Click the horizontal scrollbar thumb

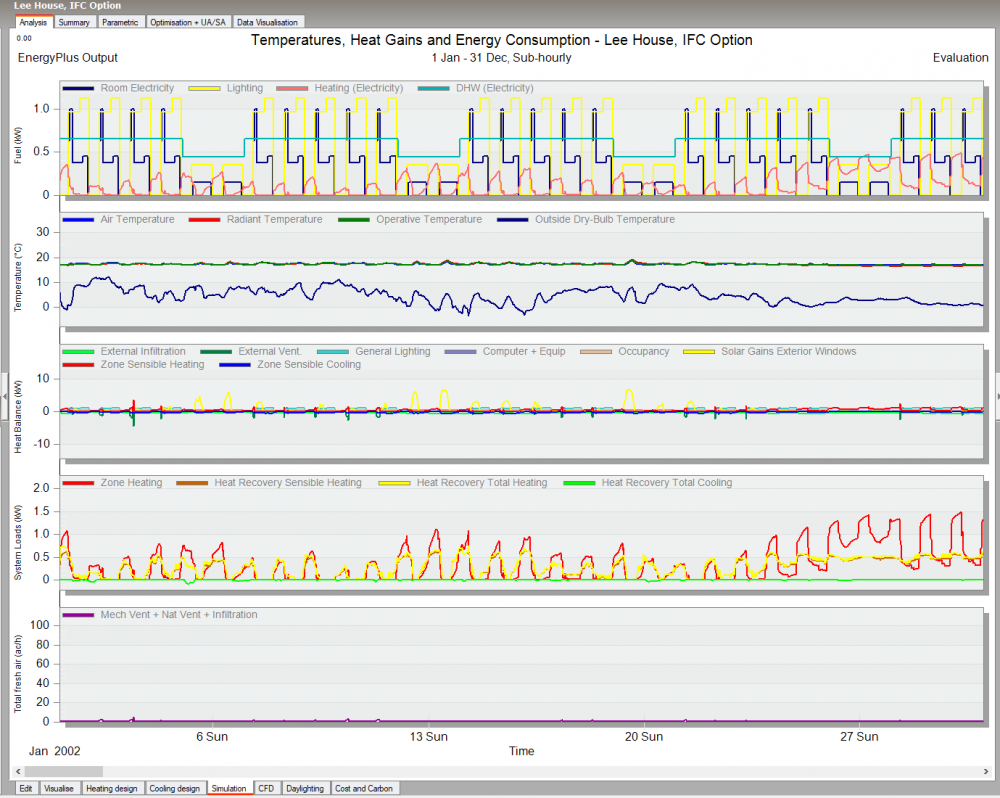point(64,772)
